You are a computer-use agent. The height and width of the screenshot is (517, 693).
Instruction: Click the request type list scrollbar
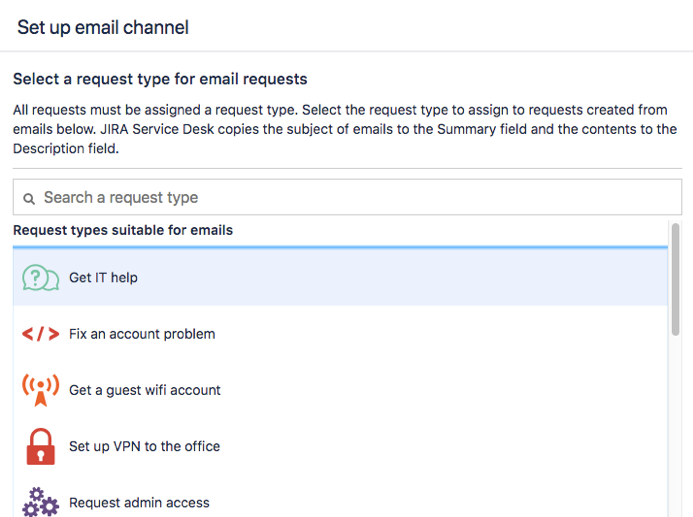pos(675,279)
